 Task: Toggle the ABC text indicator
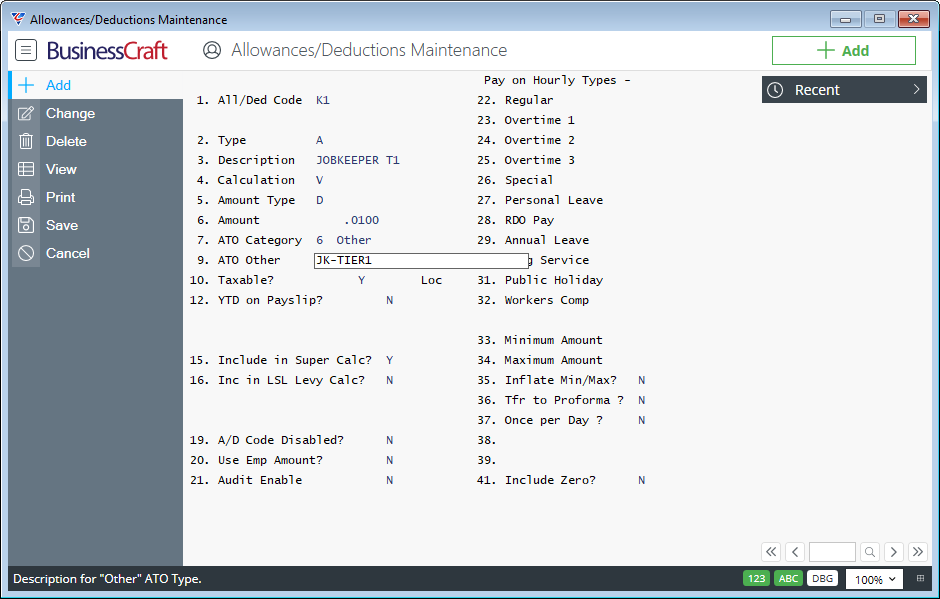click(x=788, y=579)
